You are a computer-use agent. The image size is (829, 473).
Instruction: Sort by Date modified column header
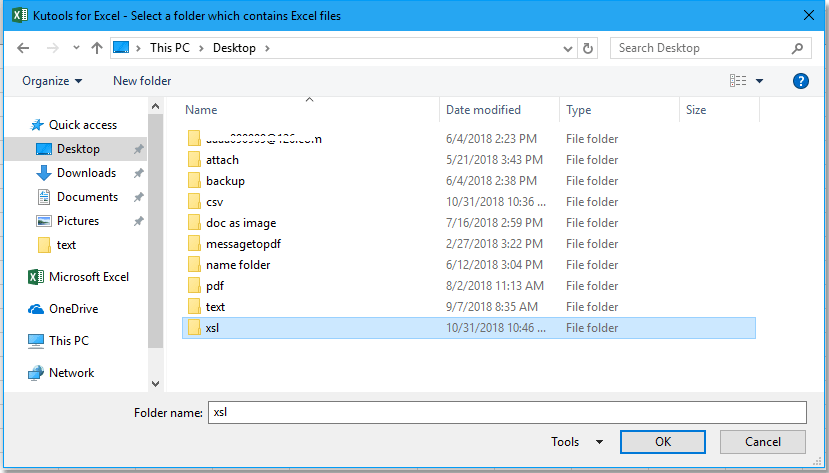483,110
